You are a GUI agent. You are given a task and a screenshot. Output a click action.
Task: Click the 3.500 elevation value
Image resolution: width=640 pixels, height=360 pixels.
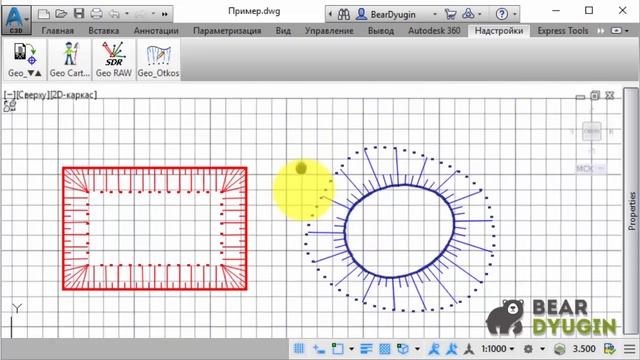pos(584,349)
